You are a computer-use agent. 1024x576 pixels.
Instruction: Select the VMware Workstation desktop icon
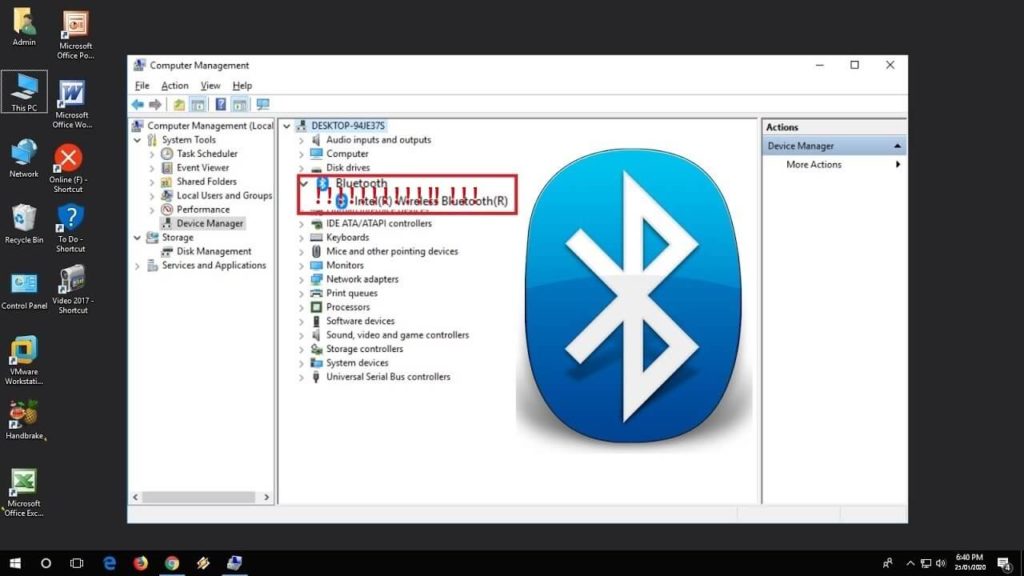click(24, 360)
